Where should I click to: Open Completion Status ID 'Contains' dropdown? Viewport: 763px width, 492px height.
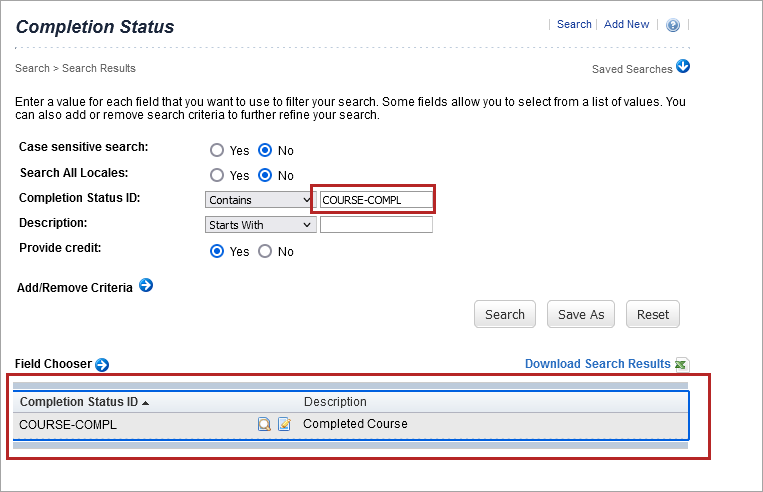(260, 200)
